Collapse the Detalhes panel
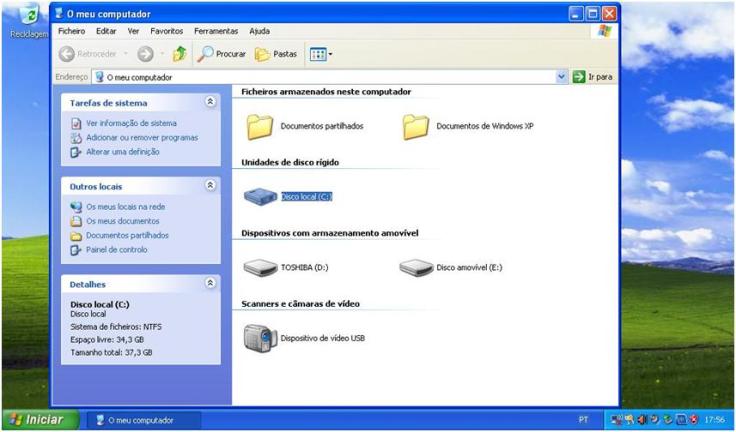The image size is (736, 432). (x=210, y=284)
